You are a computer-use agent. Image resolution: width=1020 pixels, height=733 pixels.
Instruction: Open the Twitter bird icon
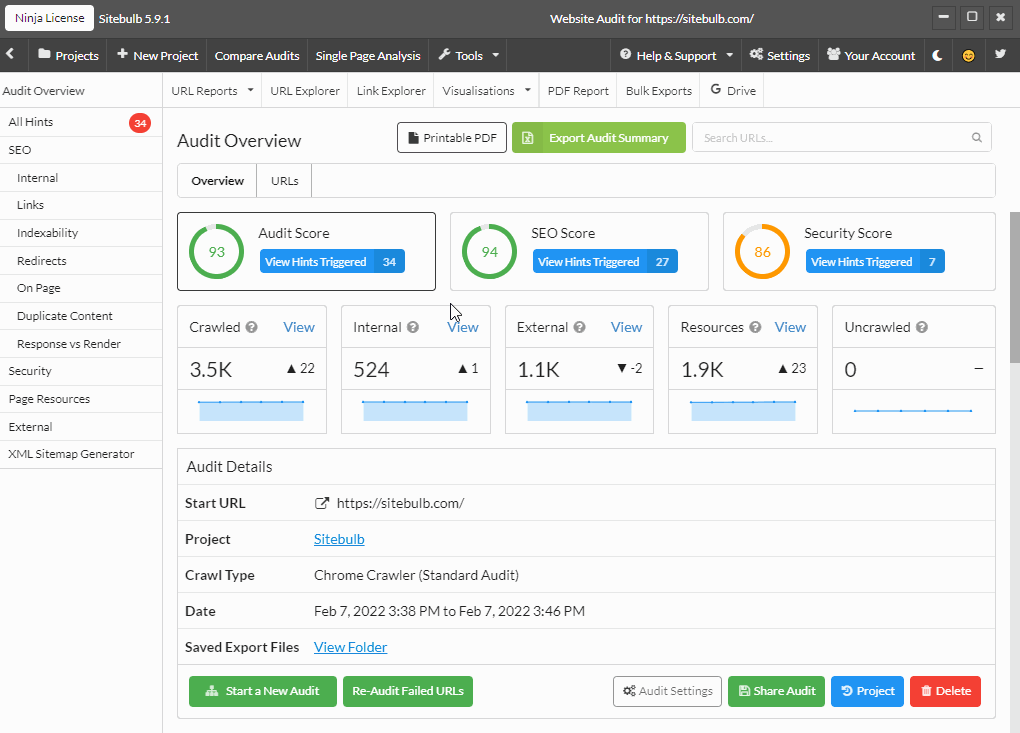pos(1000,55)
